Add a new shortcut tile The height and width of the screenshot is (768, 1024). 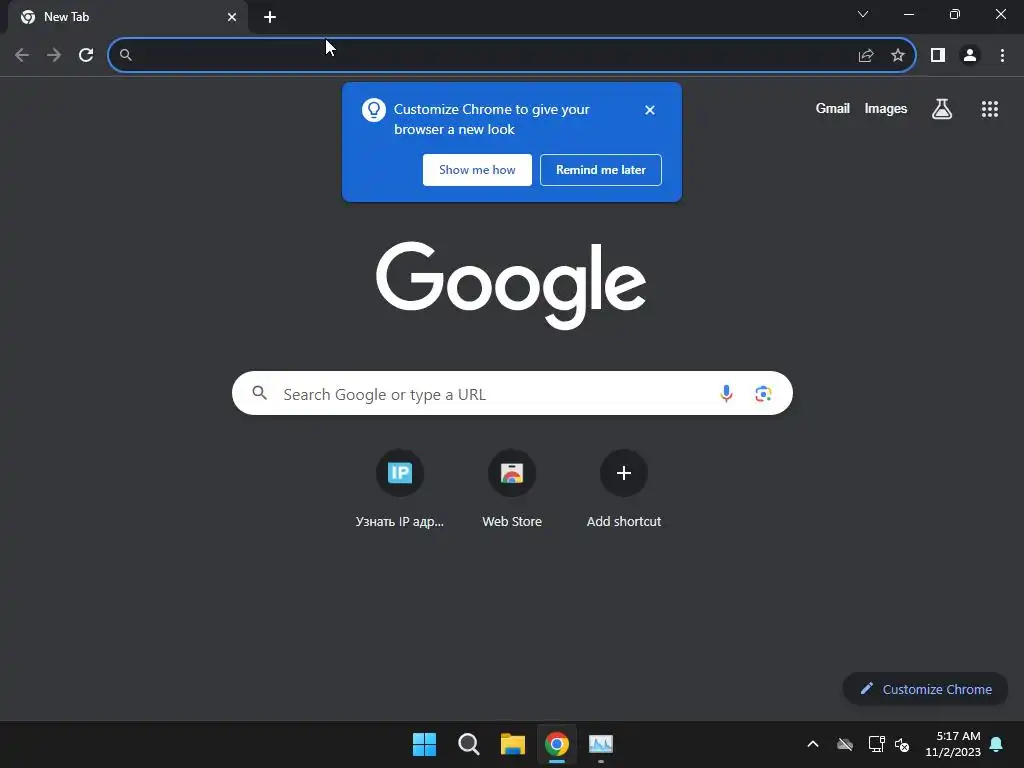[x=624, y=488]
